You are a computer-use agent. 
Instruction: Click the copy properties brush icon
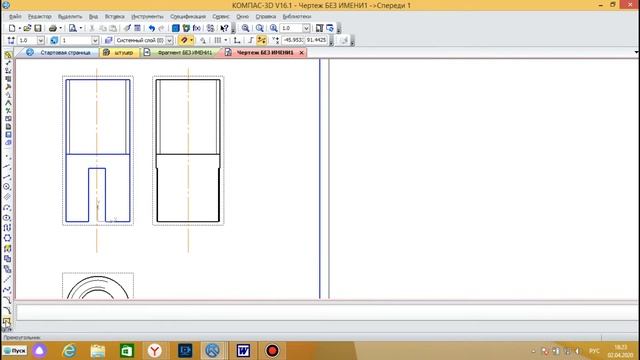point(127,28)
